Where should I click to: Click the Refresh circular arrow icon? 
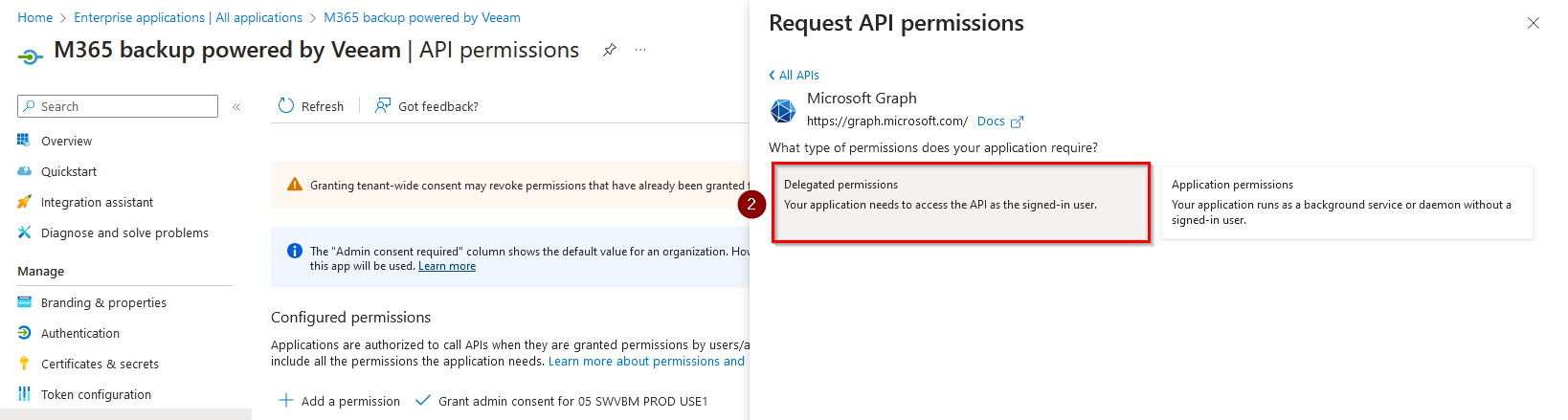click(286, 105)
